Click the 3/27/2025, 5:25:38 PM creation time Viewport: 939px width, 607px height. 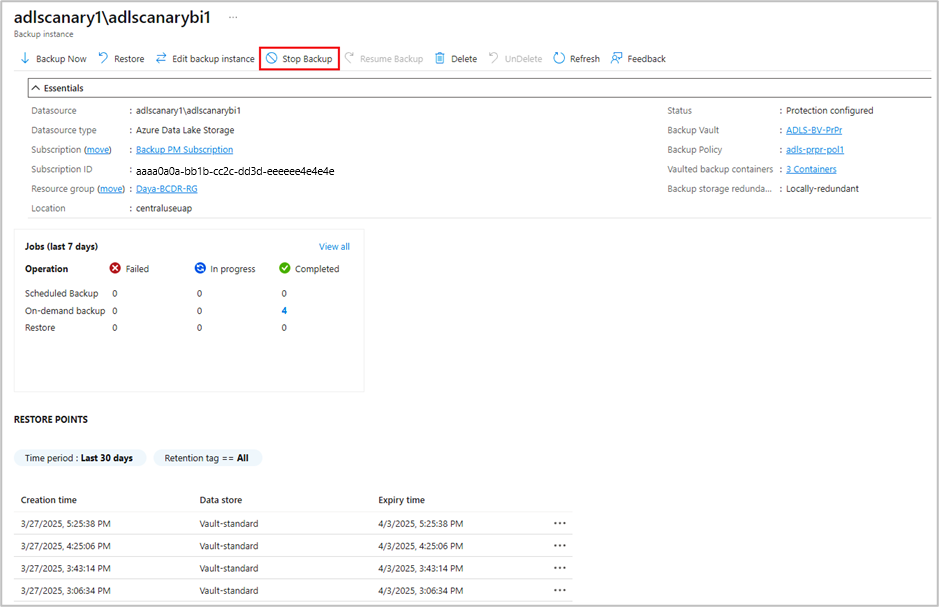pyautogui.click(x=66, y=524)
